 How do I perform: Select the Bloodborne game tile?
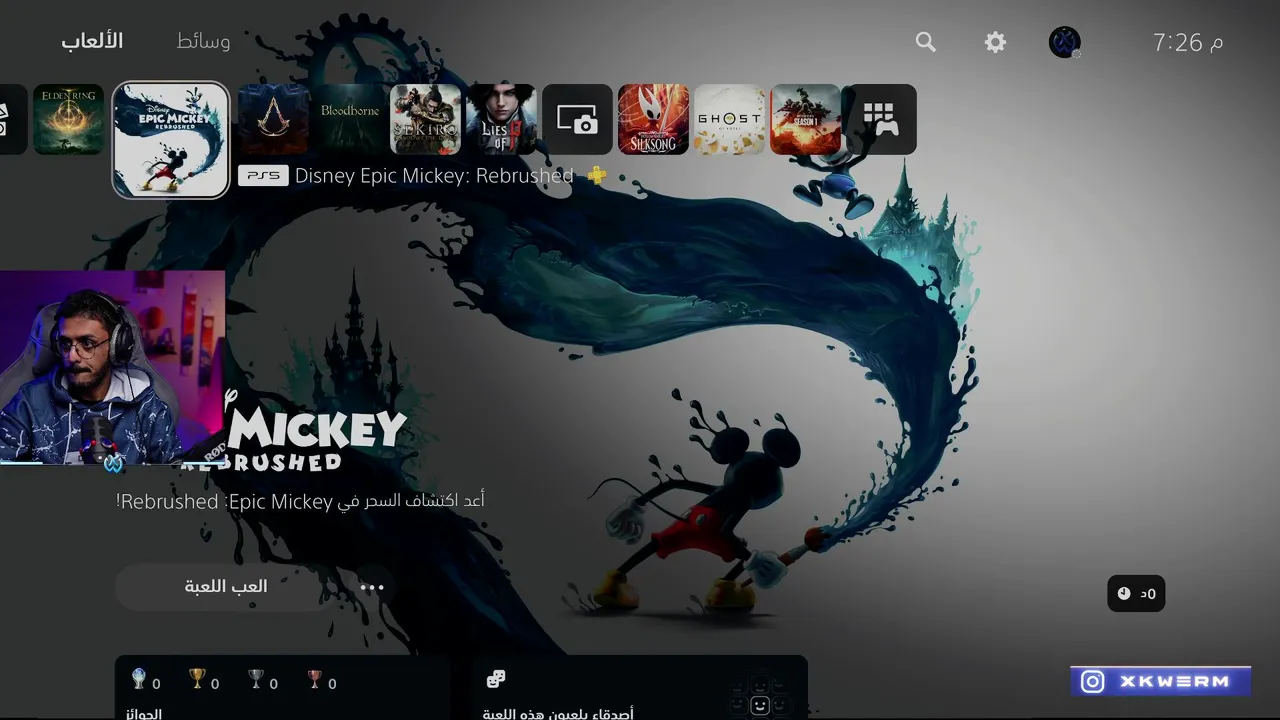tap(350, 119)
